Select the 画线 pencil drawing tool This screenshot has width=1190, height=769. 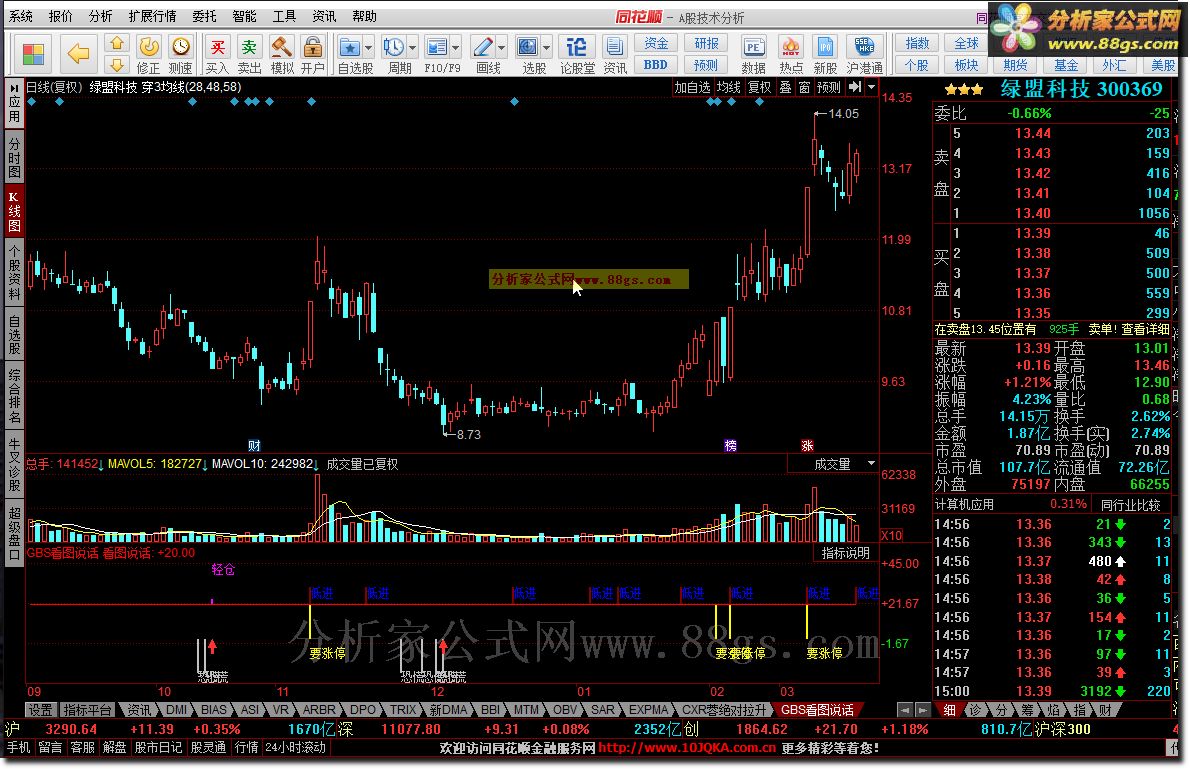point(483,47)
